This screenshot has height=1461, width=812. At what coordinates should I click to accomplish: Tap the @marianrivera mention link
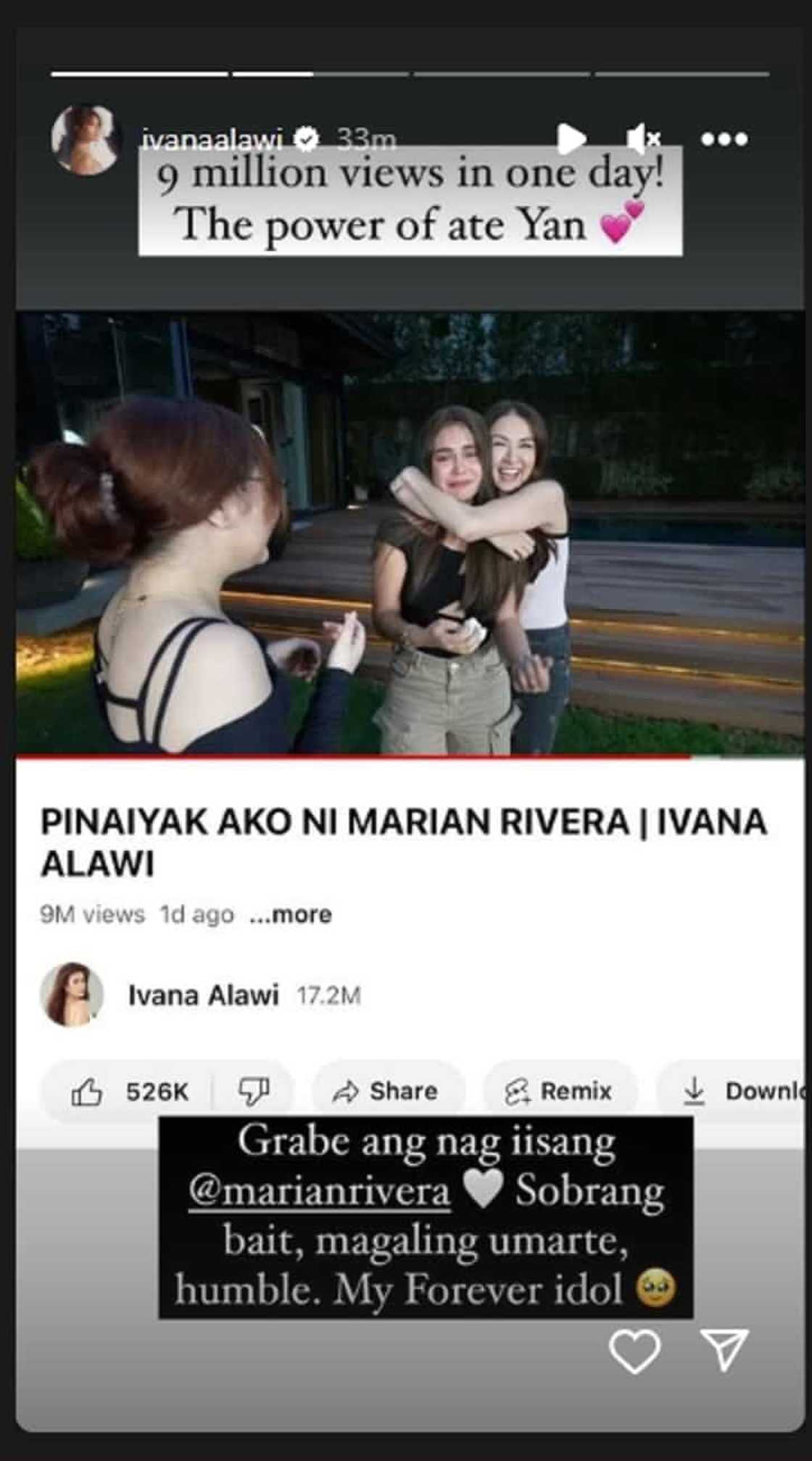click(320, 1191)
